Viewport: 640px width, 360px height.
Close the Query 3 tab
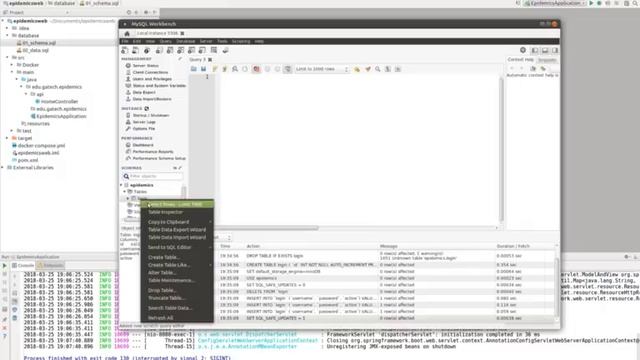(x=210, y=60)
